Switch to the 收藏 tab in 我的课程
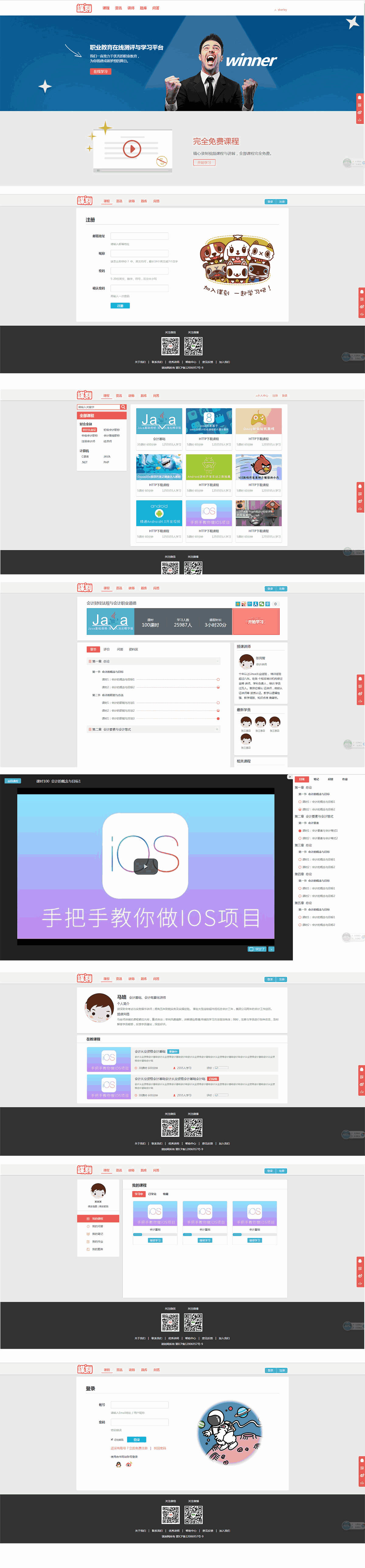The image size is (365, 1568). 165,1194
